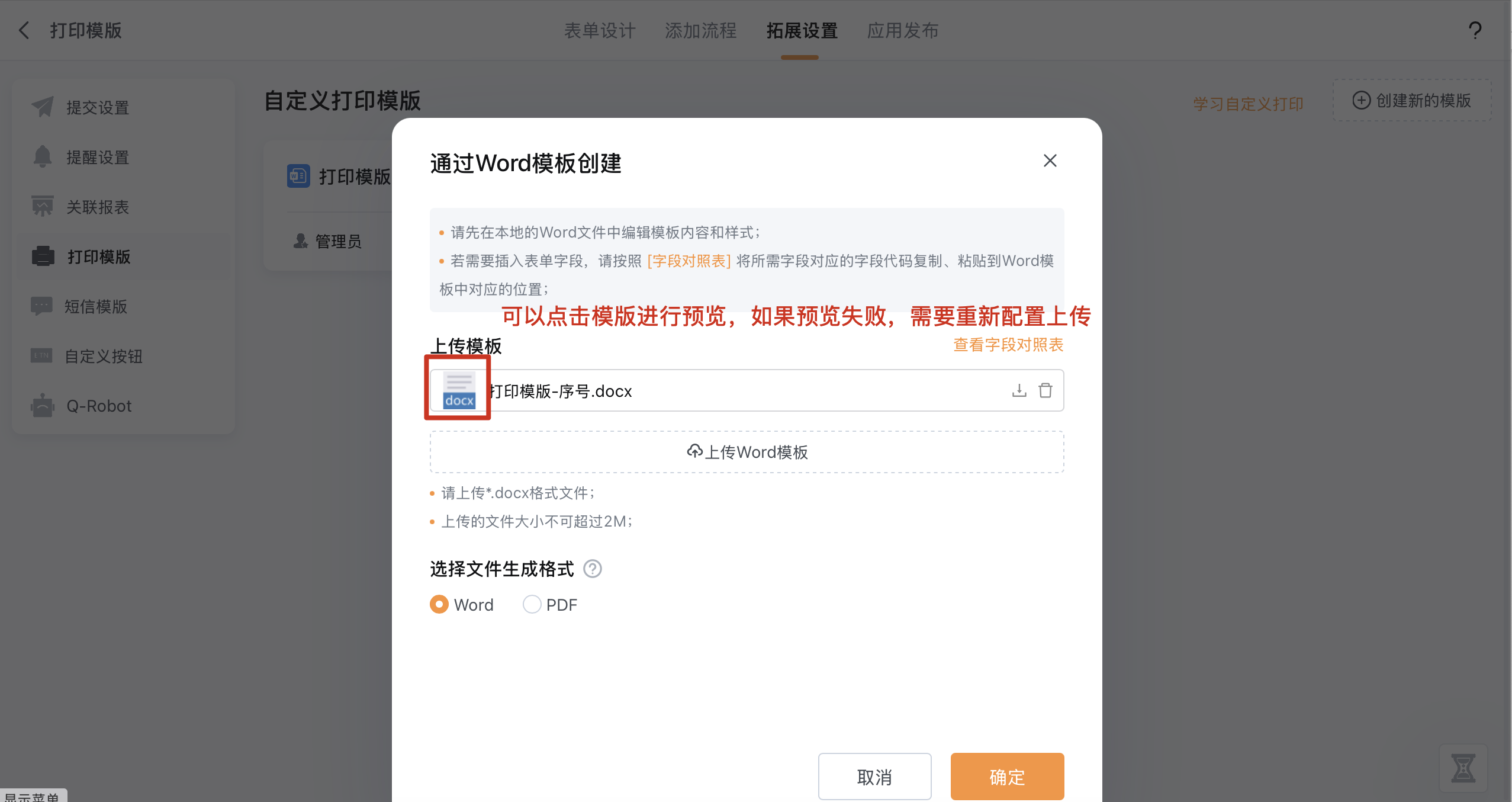The image size is (1512, 802).
Task: Select 打印模版 in the sidebar
Action: (123, 256)
